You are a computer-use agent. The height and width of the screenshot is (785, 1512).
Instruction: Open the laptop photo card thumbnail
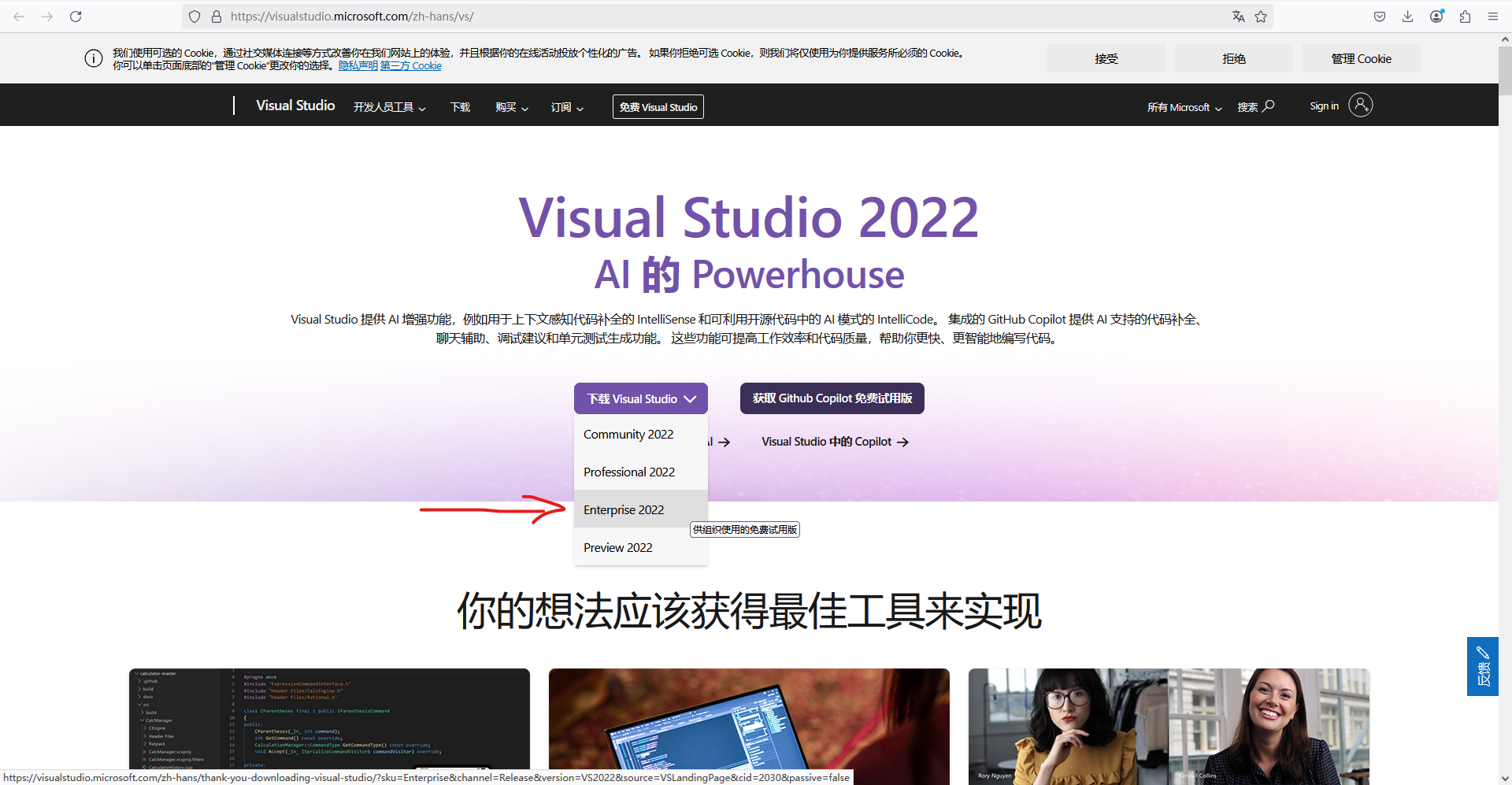point(749,727)
